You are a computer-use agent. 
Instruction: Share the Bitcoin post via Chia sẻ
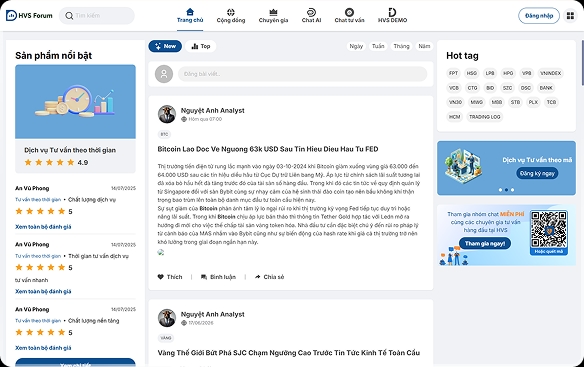(x=269, y=277)
